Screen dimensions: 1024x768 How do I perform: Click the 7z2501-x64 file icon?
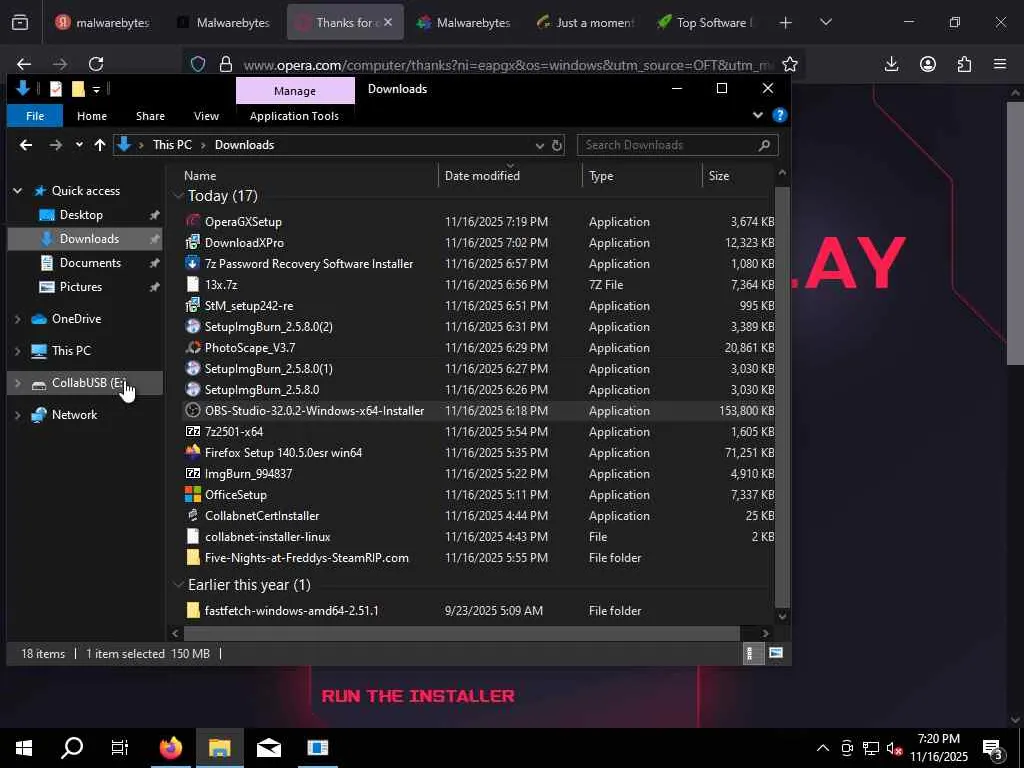pos(192,431)
